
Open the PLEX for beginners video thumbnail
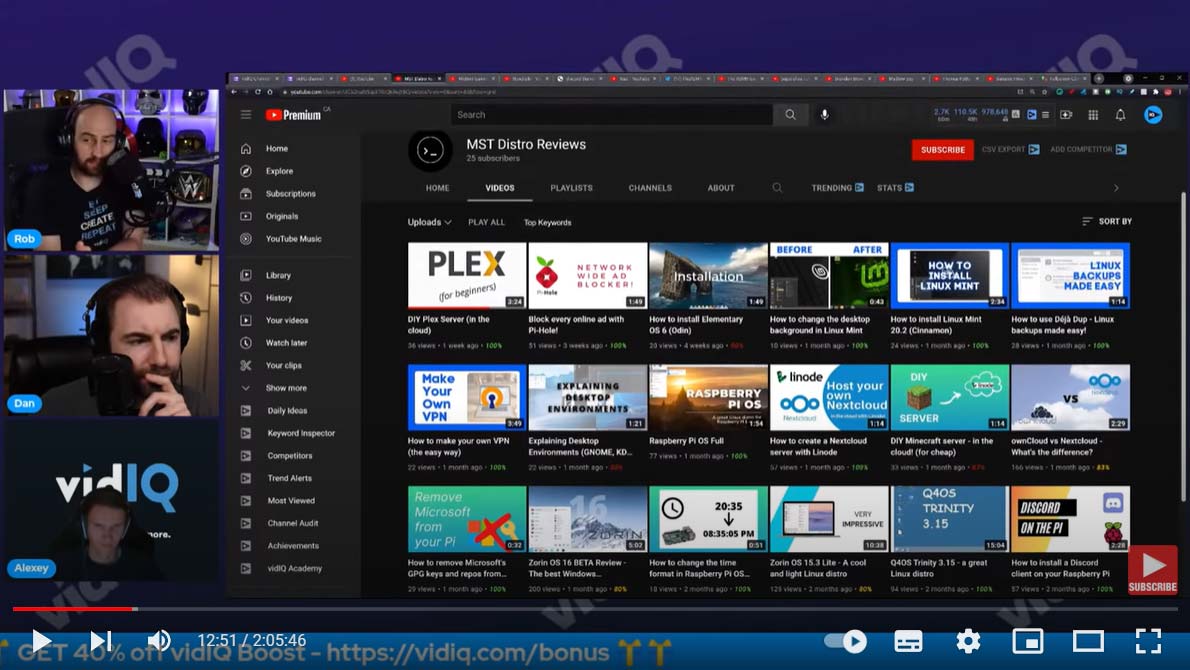(x=467, y=275)
